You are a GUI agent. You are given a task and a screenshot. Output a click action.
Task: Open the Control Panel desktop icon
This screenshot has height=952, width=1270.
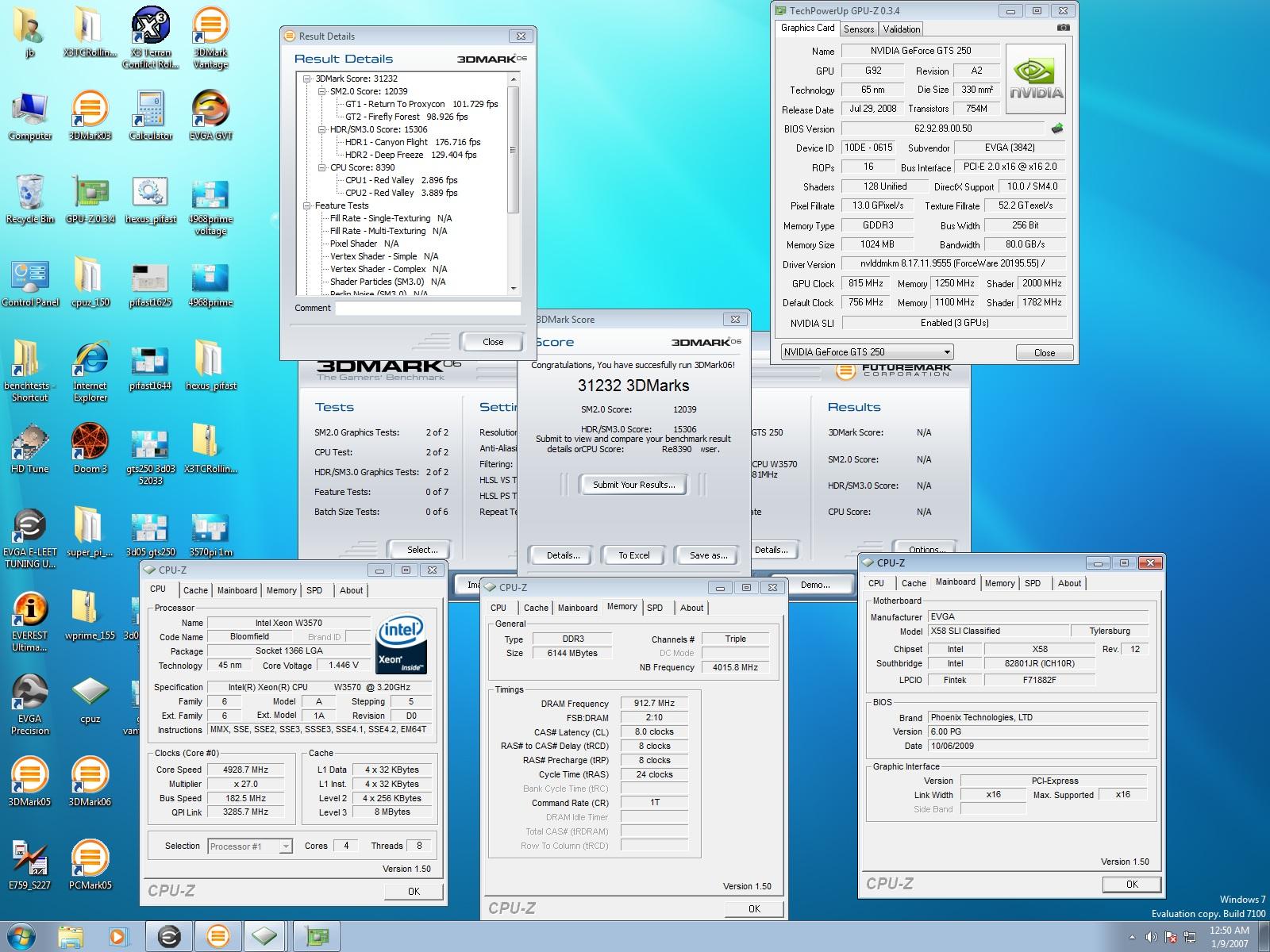pyautogui.click(x=29, y=283)
